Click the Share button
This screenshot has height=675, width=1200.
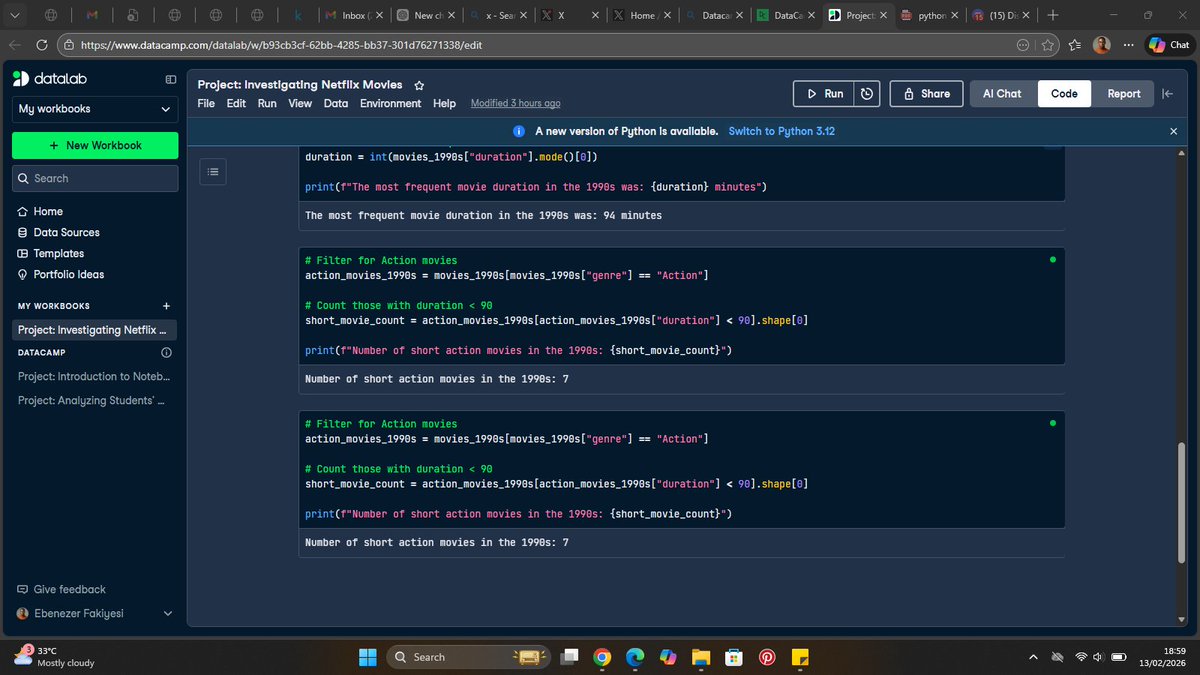[926, 93]
